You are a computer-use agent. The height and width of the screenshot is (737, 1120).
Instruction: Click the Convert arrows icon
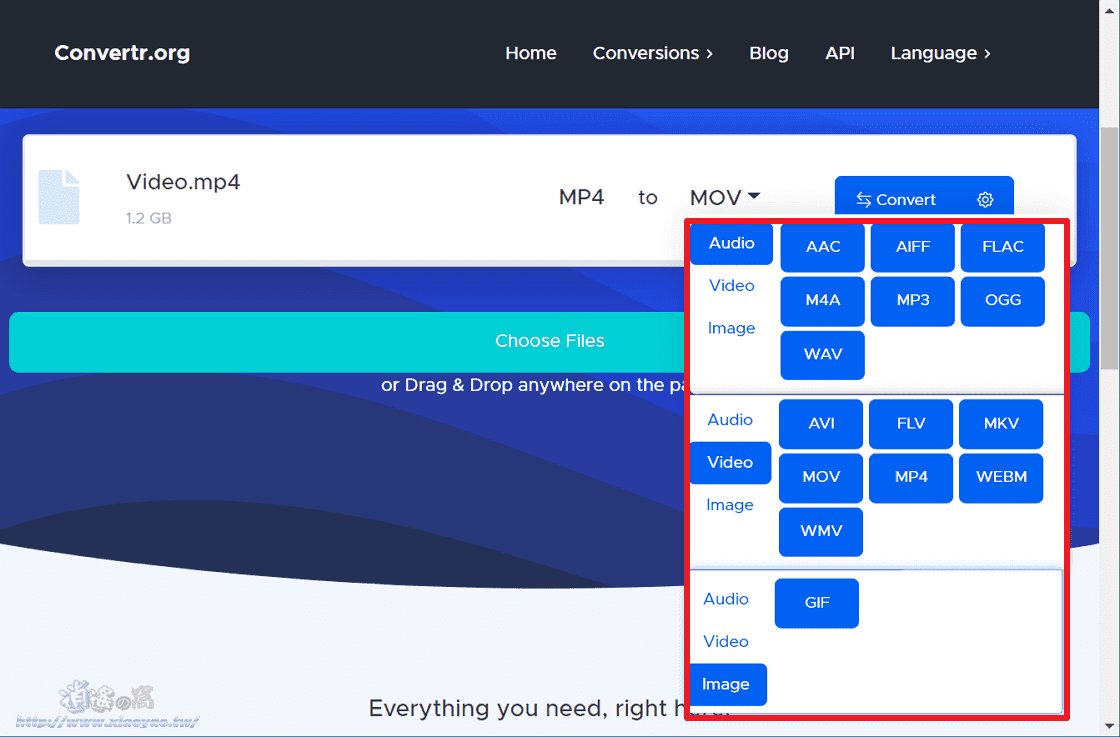862,199
